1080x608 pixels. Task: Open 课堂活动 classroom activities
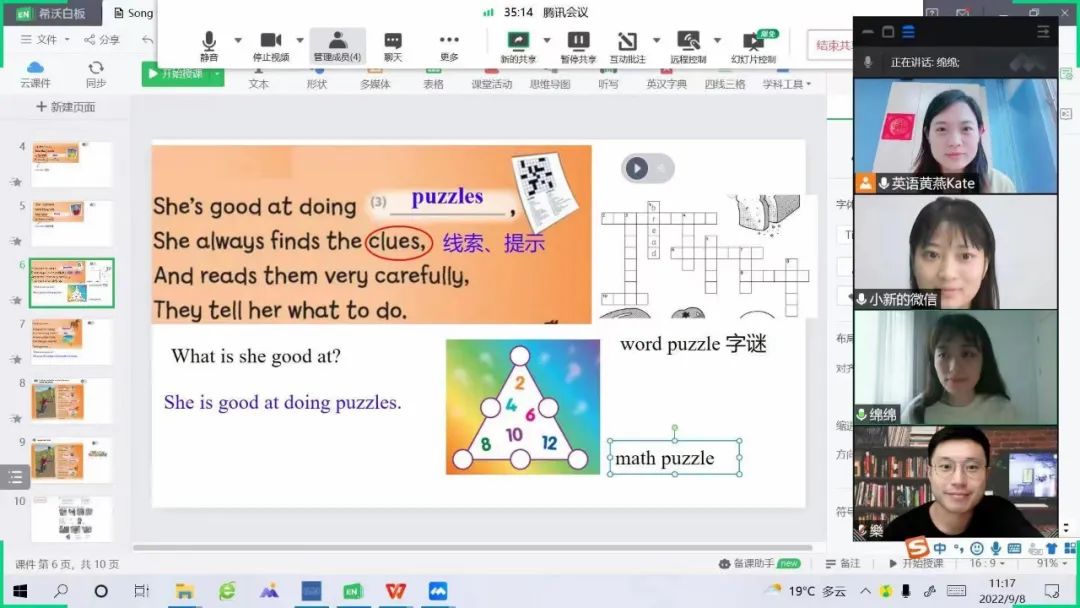point(491,78)
